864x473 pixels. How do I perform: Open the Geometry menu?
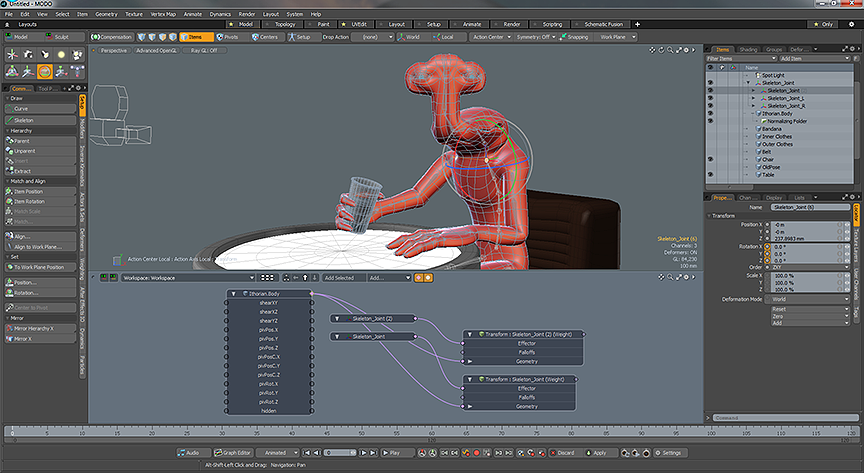(x=106, y=14)
